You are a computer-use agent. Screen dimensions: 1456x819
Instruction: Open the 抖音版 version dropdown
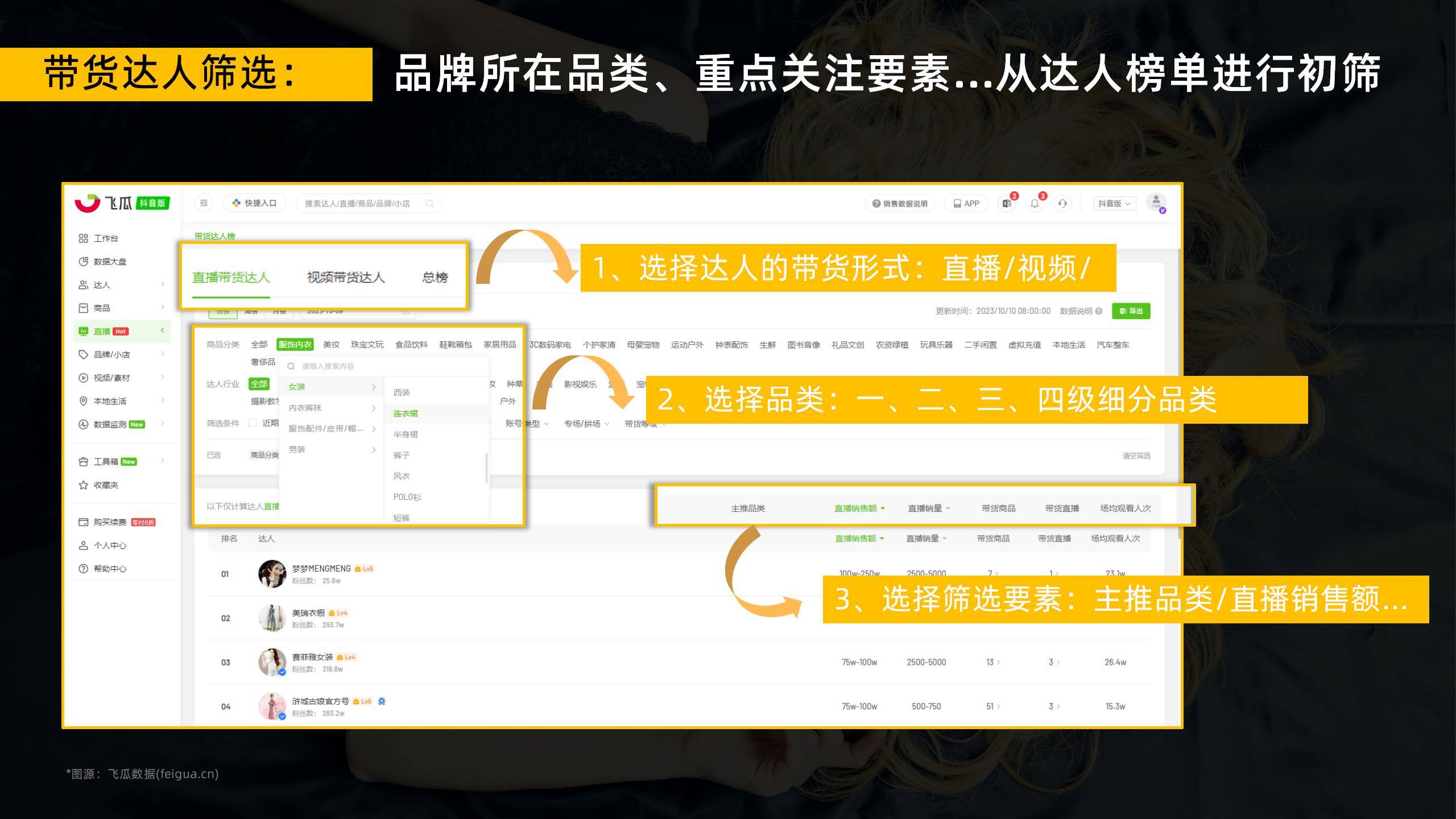tap(1114, 203)
